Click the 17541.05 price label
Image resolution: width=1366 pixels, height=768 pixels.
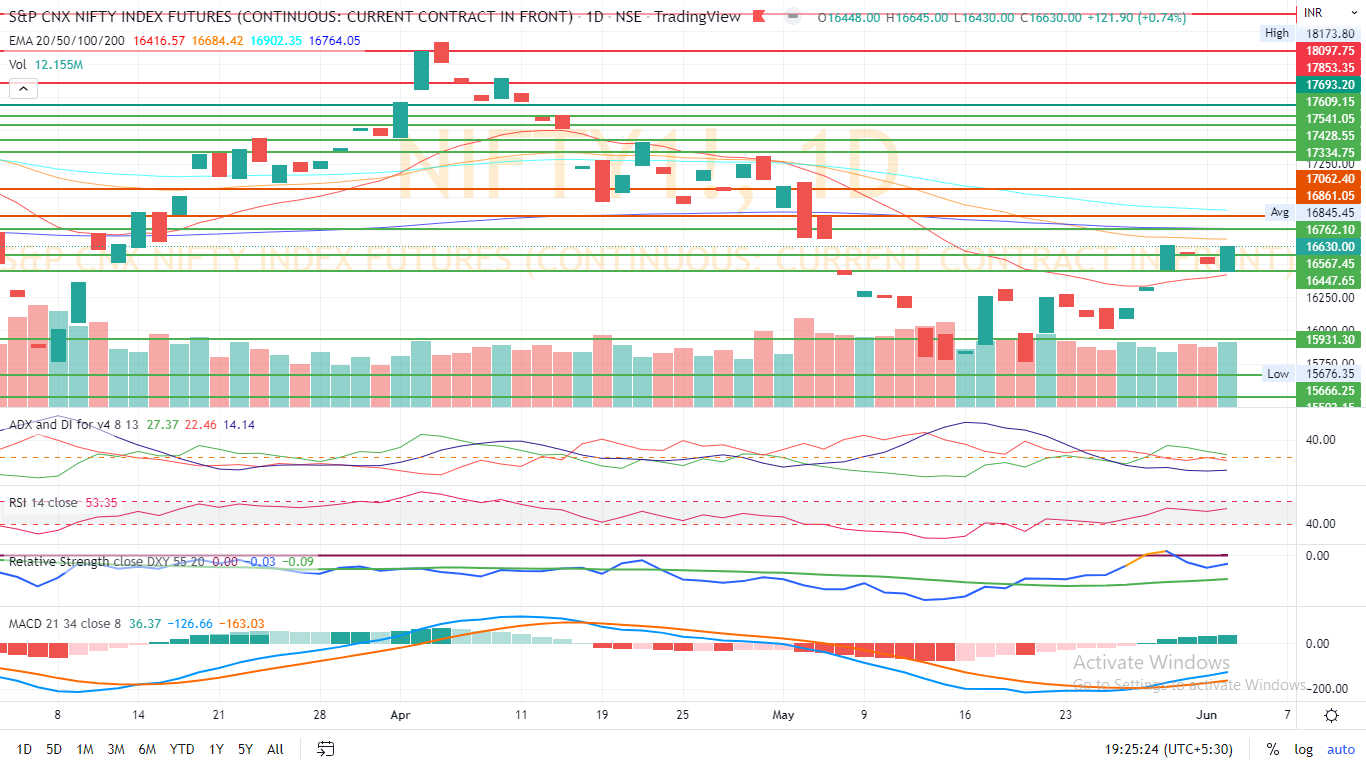(x=1329, y=118)
